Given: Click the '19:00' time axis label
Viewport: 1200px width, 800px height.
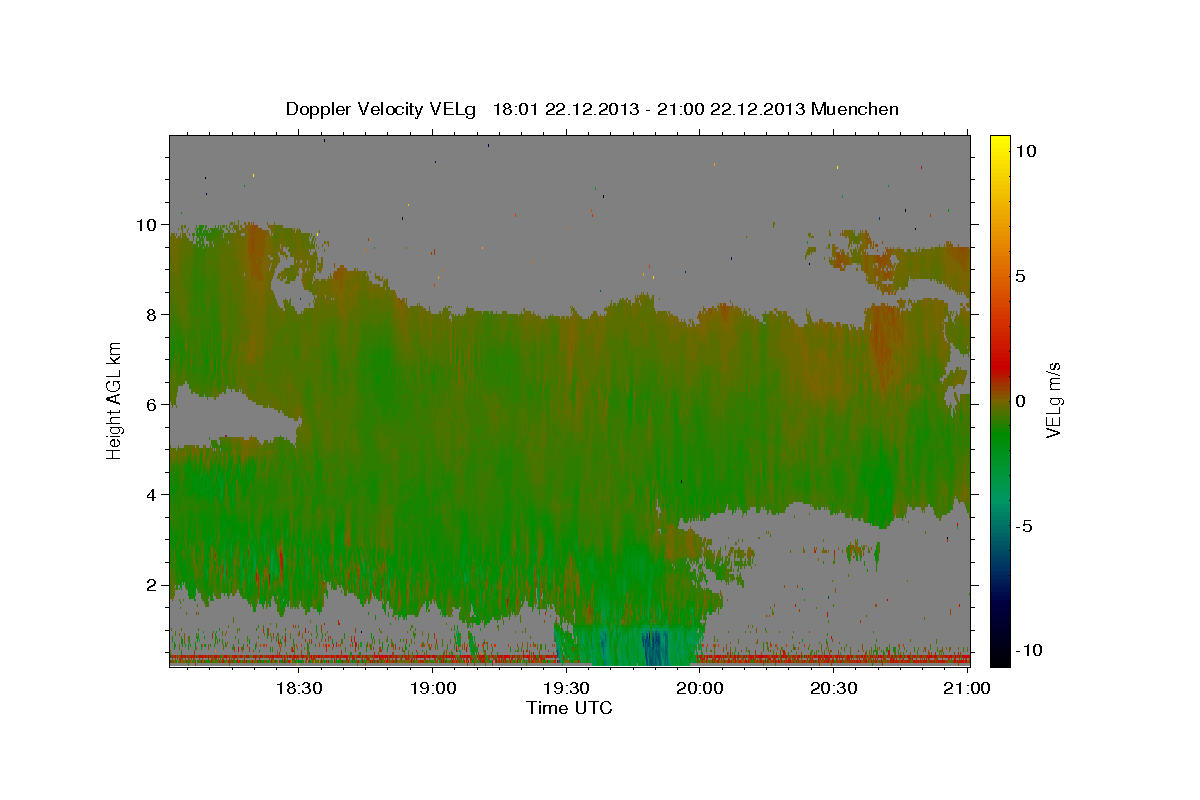Looking at the screenshot, I should (x=432, y=688).
